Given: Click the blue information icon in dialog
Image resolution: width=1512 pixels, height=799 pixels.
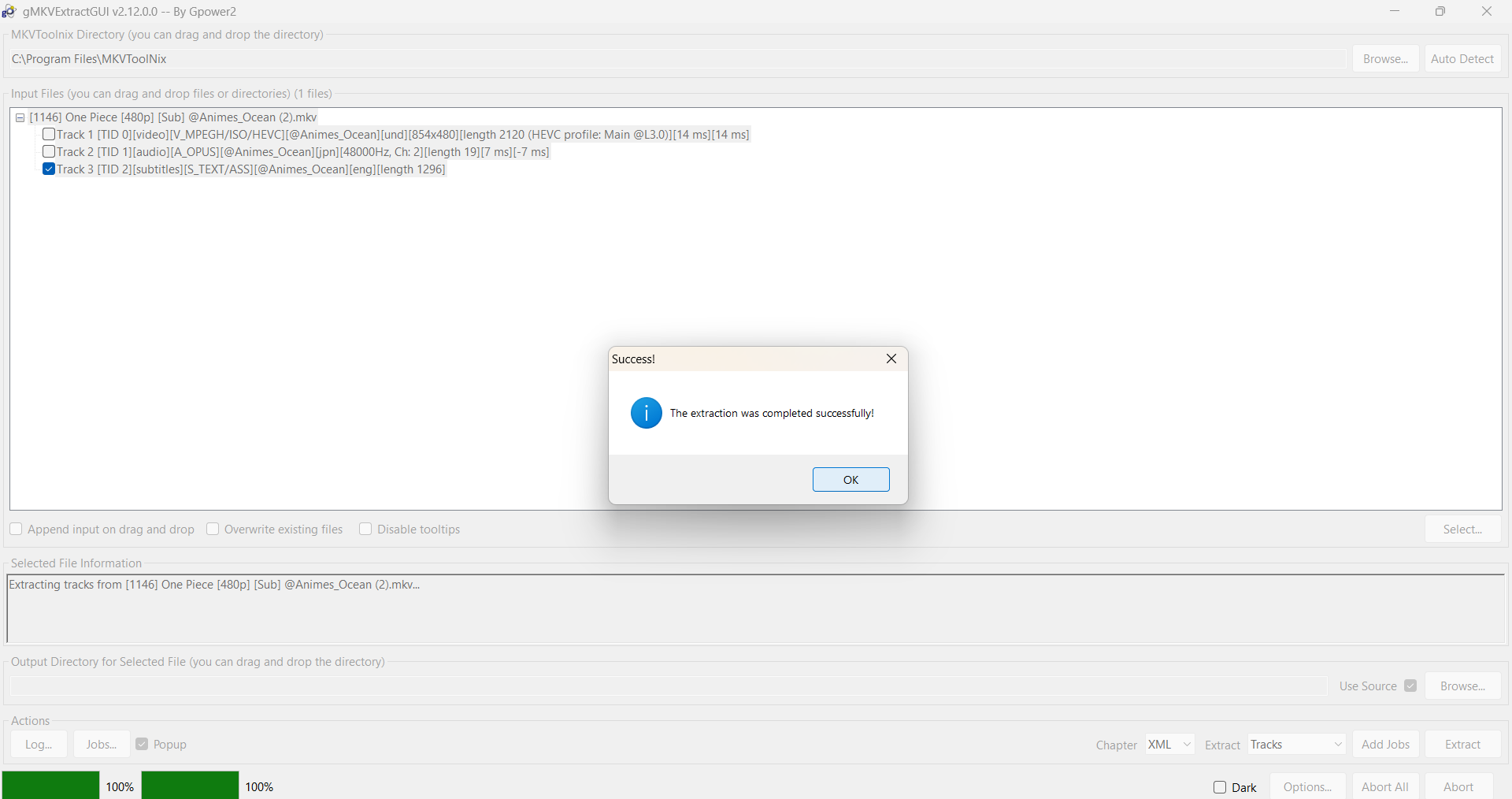Looking at the screenshot, I should [646, 413].
